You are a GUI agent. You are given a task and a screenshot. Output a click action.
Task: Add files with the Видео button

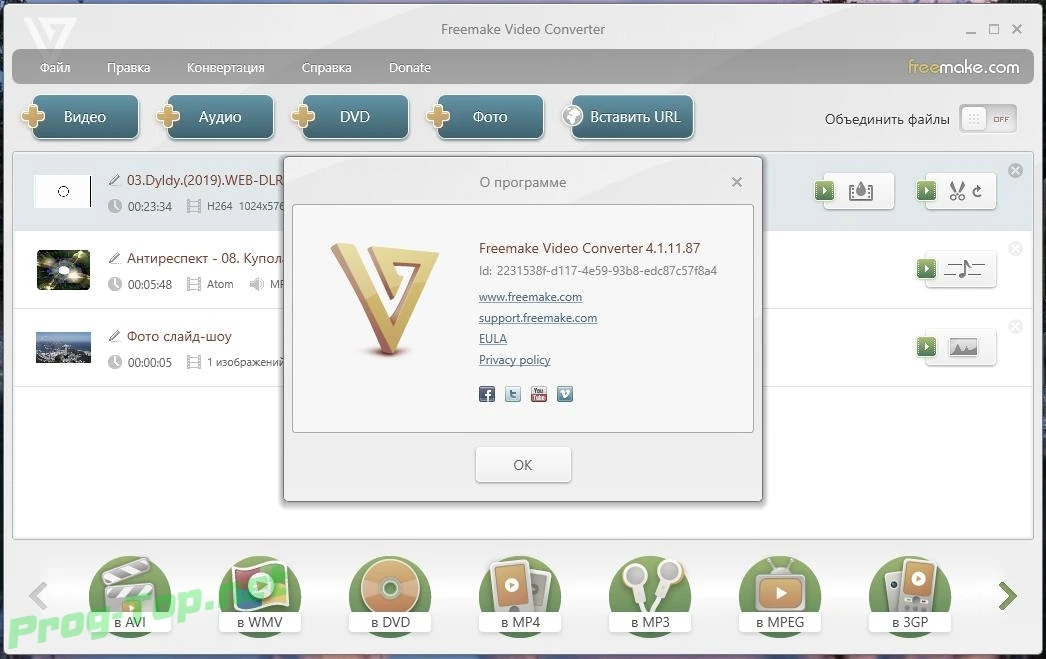coord(80,117)
